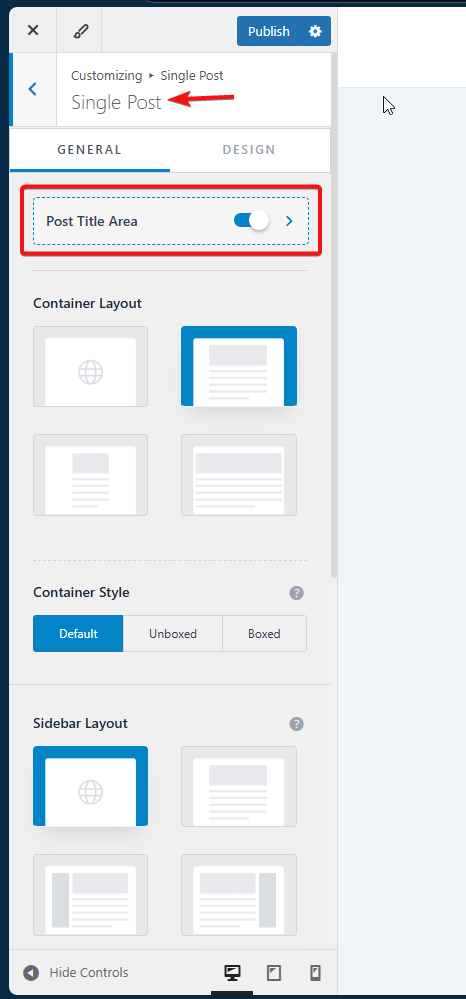Select the Boxed container style

(265, 633)
